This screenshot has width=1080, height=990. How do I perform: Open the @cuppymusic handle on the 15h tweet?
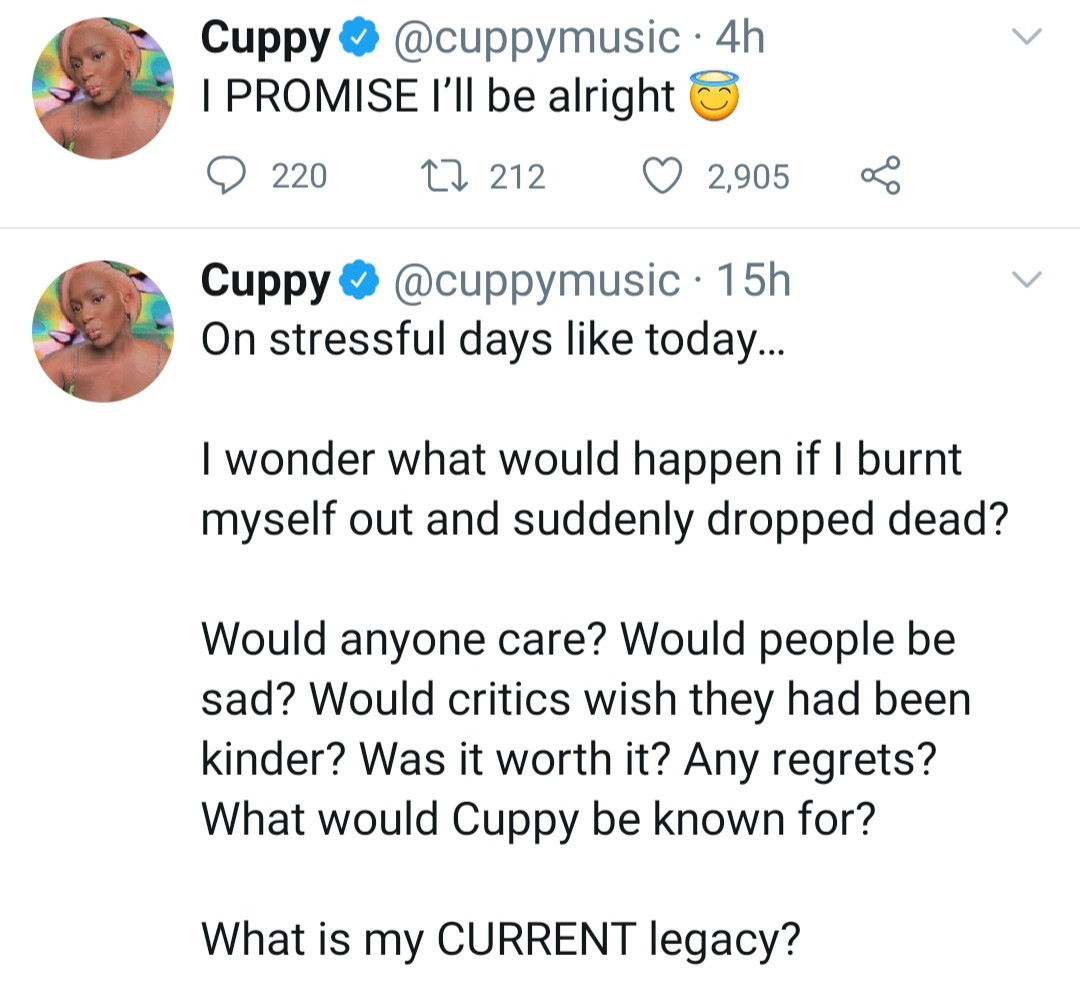click(538, 282)
